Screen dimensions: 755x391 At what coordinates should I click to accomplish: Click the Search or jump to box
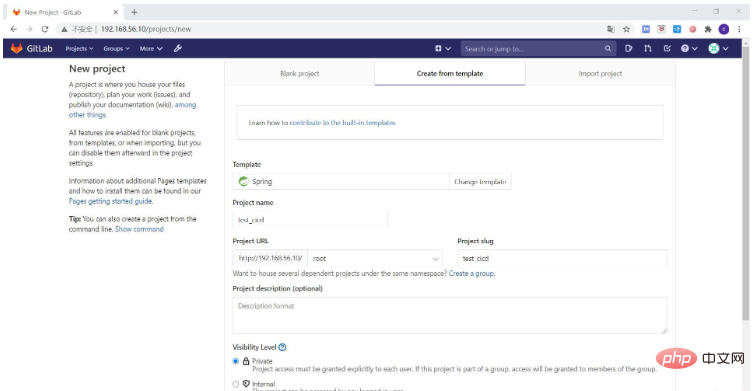pos(538,49)
